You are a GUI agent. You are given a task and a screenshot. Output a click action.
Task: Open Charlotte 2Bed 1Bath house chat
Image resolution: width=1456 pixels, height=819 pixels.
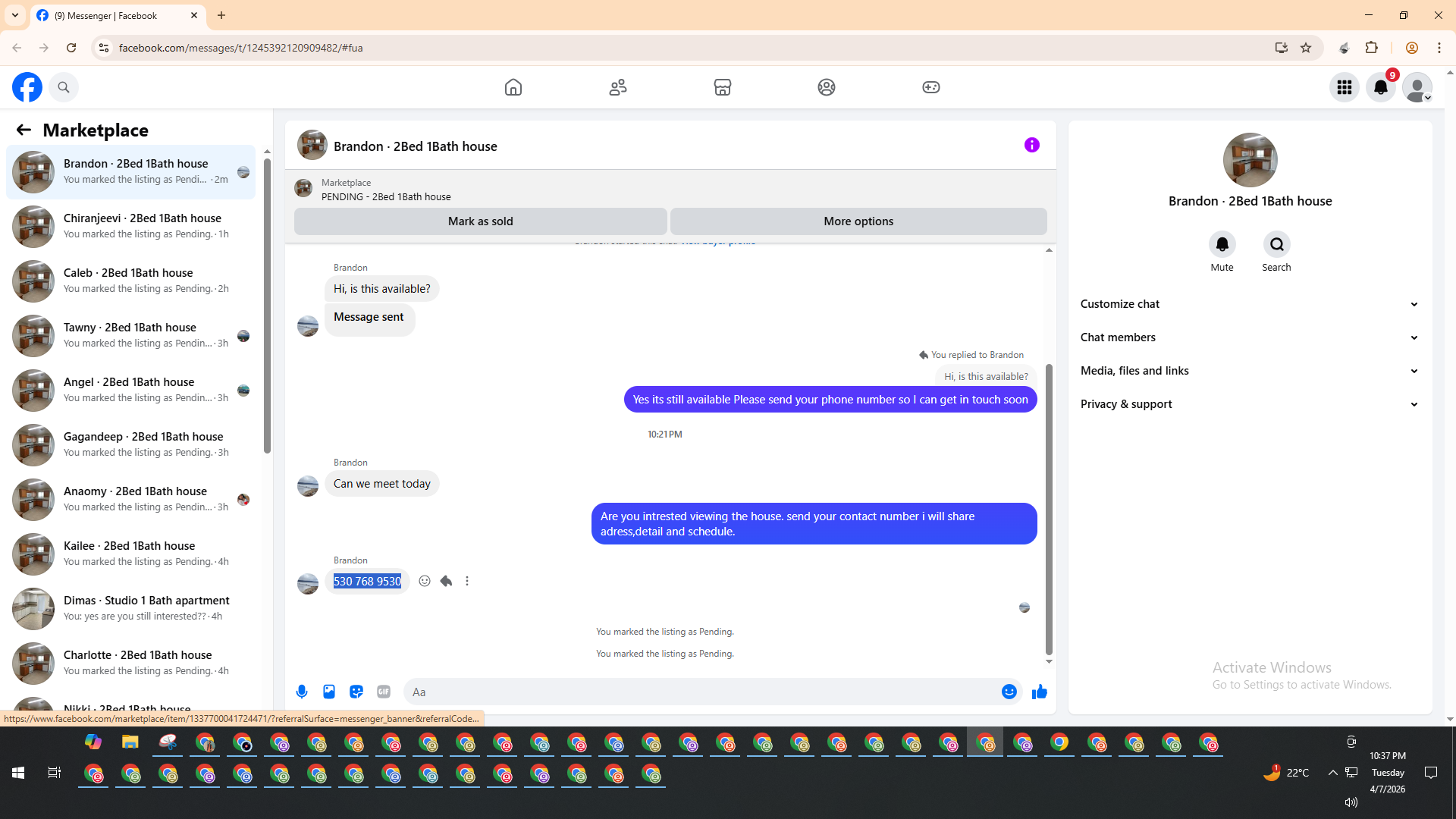coord(131,664)
